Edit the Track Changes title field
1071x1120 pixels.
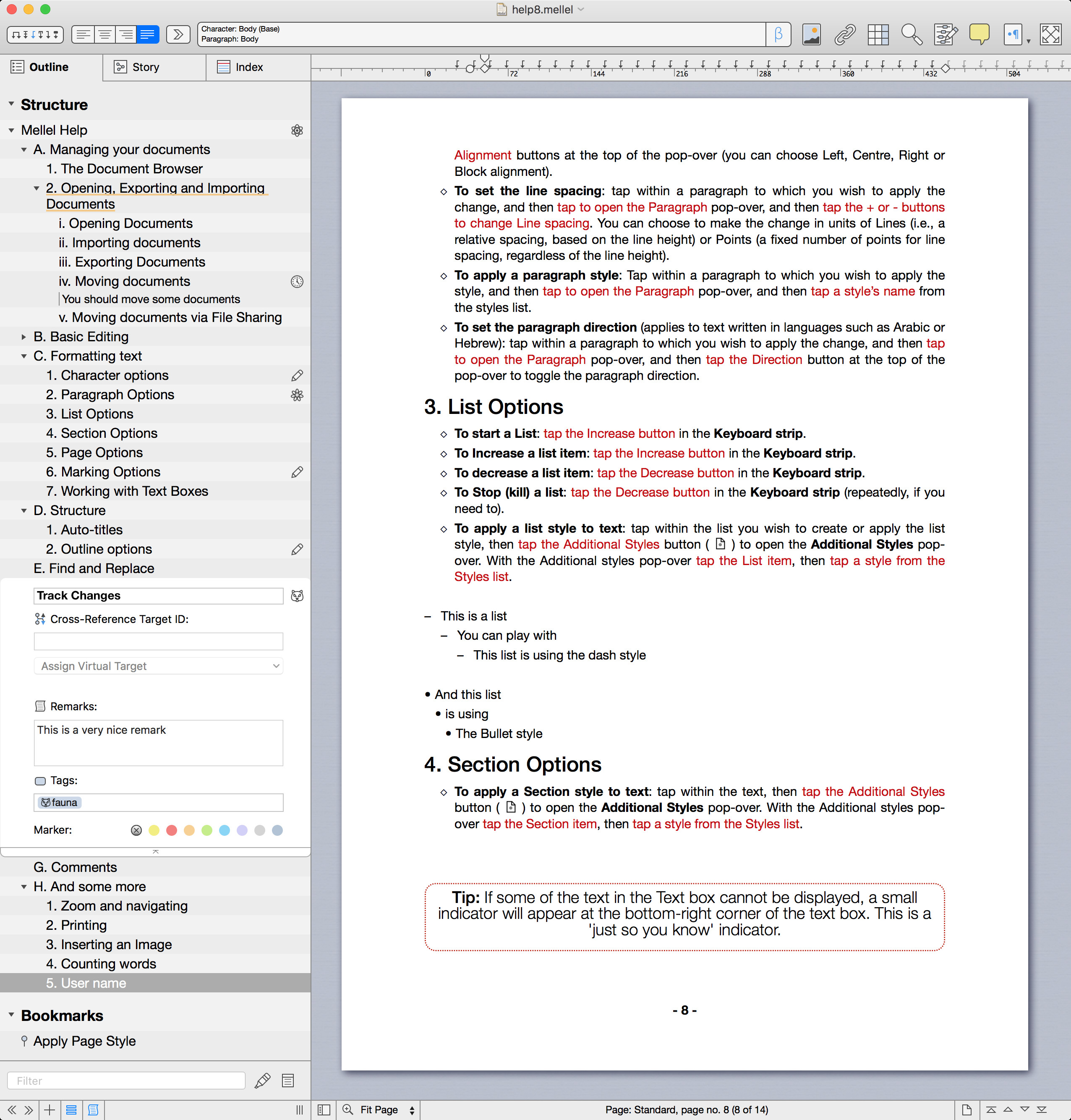pos(158,596)
